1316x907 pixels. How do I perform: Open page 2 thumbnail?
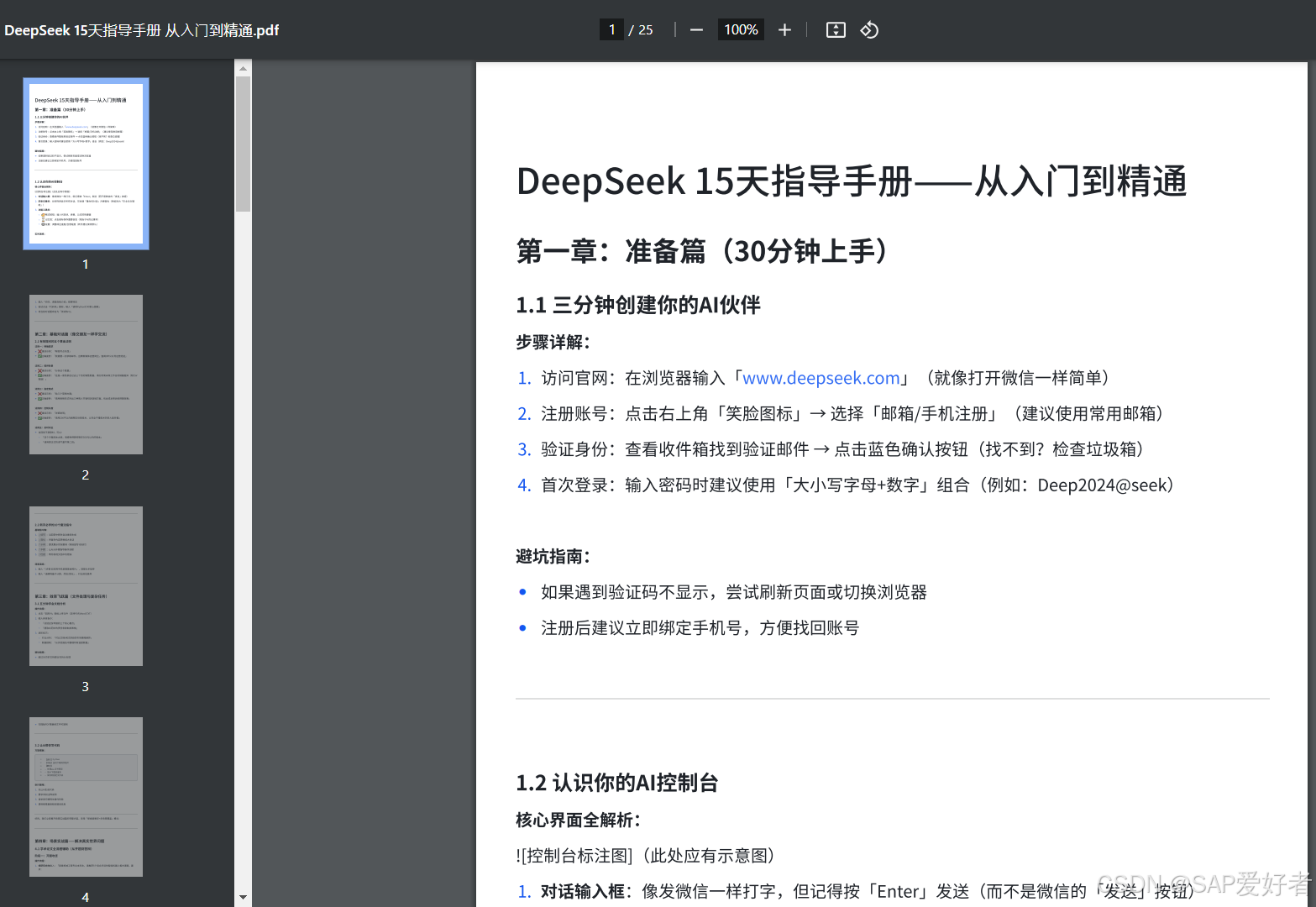[86, 375]
